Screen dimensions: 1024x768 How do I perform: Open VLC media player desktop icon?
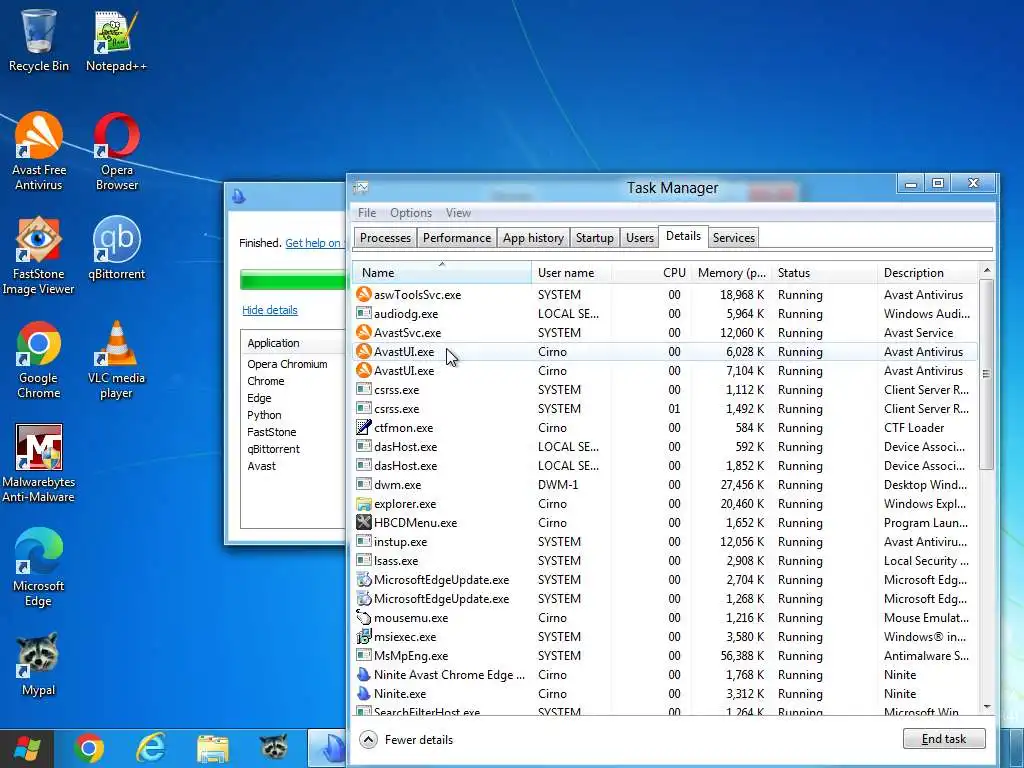click(x=116, y=359)
